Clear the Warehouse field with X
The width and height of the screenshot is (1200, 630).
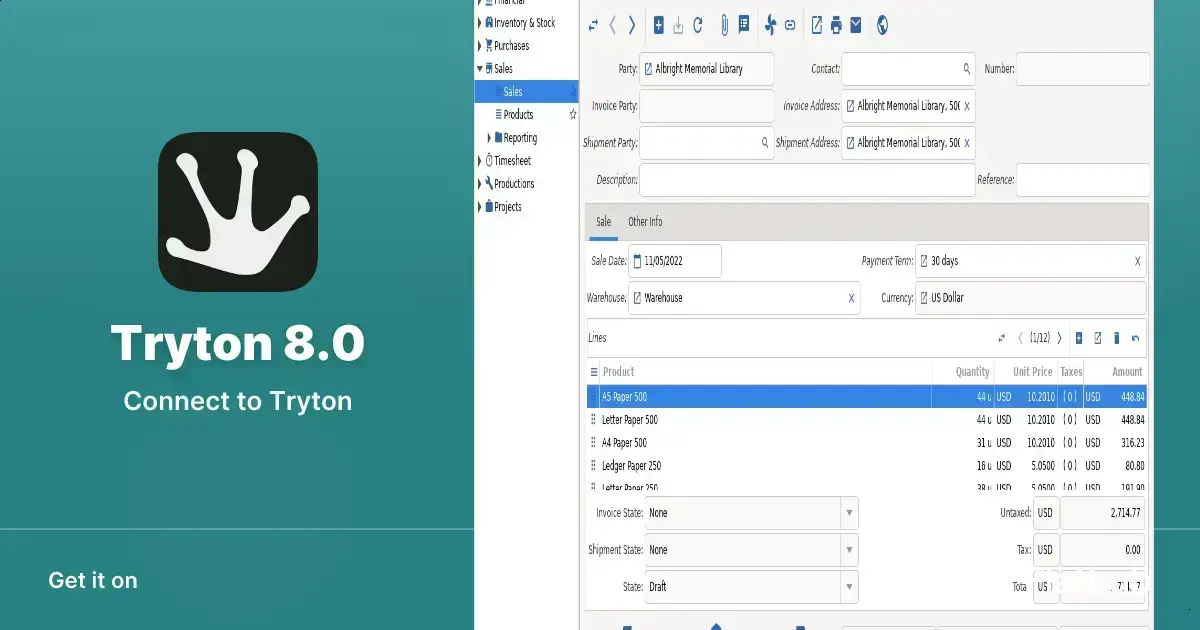coord(852,298)
